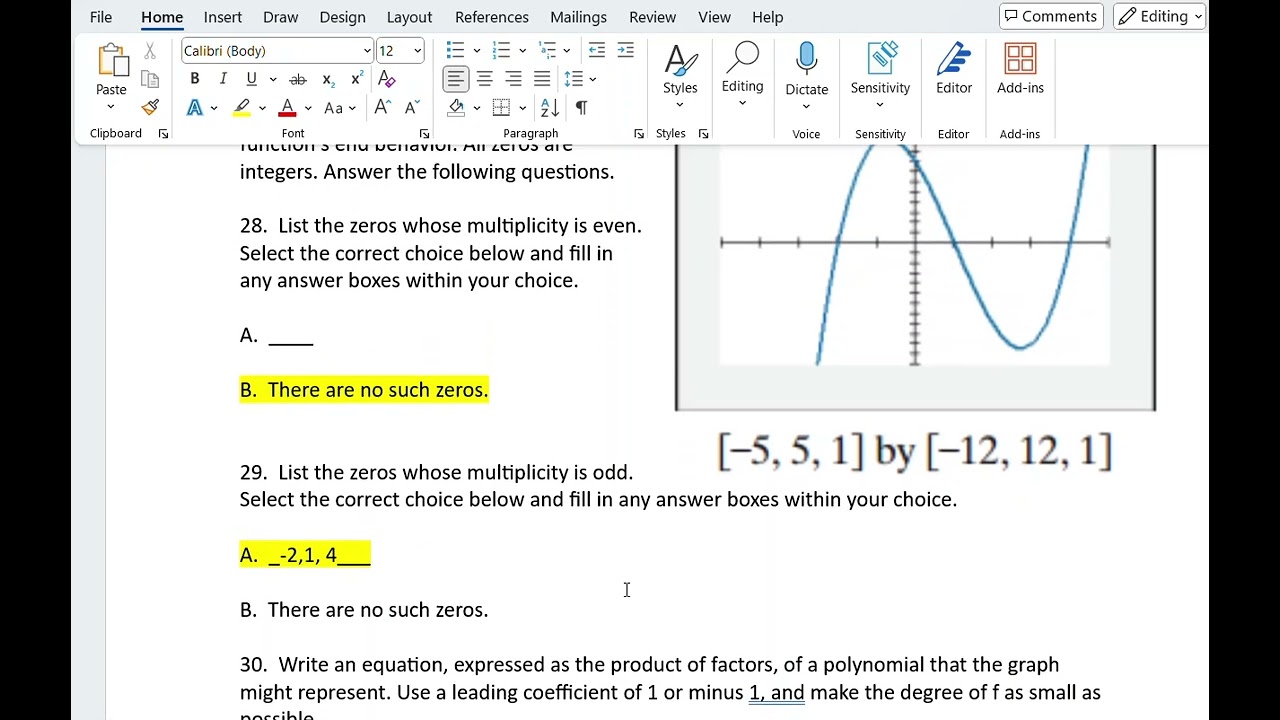
Task: Decrease font size with shrink button
Action: (x=411, y=107)
